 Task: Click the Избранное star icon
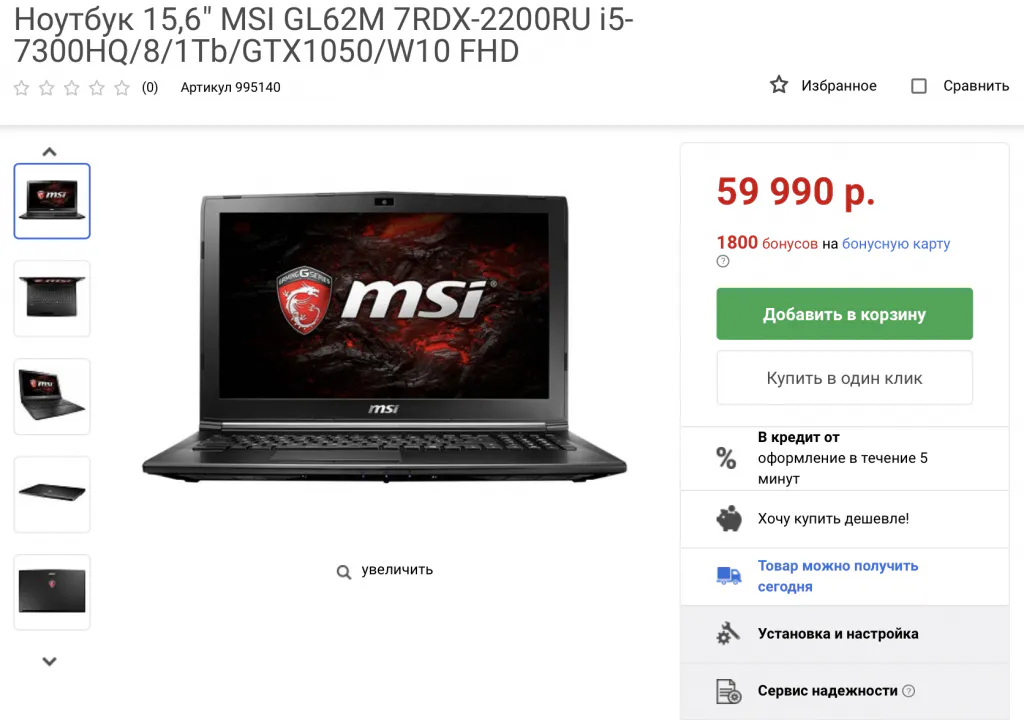pyautogui.click(x=778, y=85)
